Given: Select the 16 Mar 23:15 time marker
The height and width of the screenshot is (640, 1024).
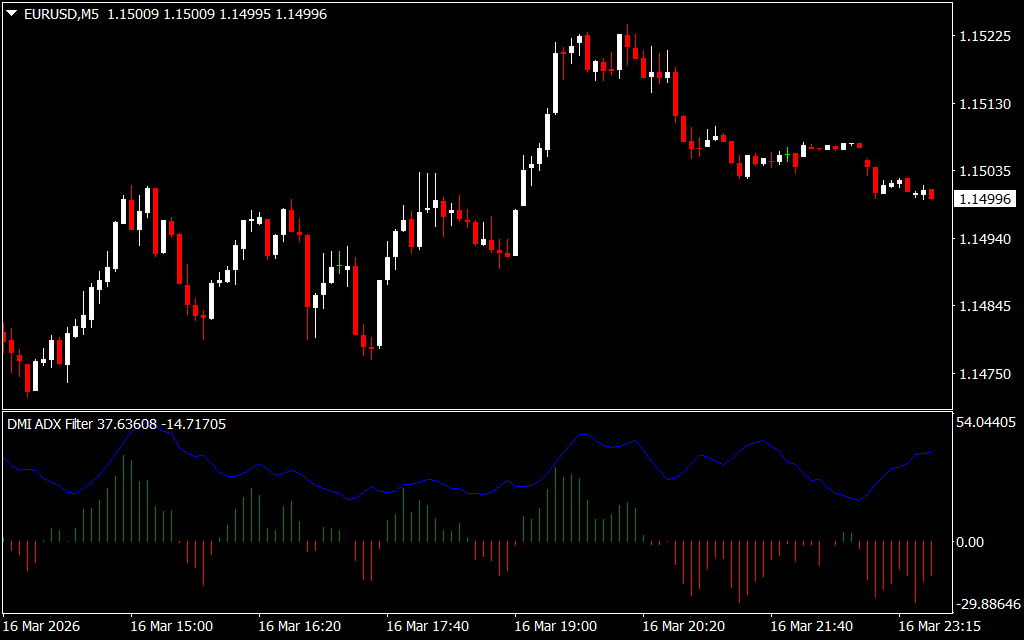Looking at the screenshot, I should [x=939, y=626].
